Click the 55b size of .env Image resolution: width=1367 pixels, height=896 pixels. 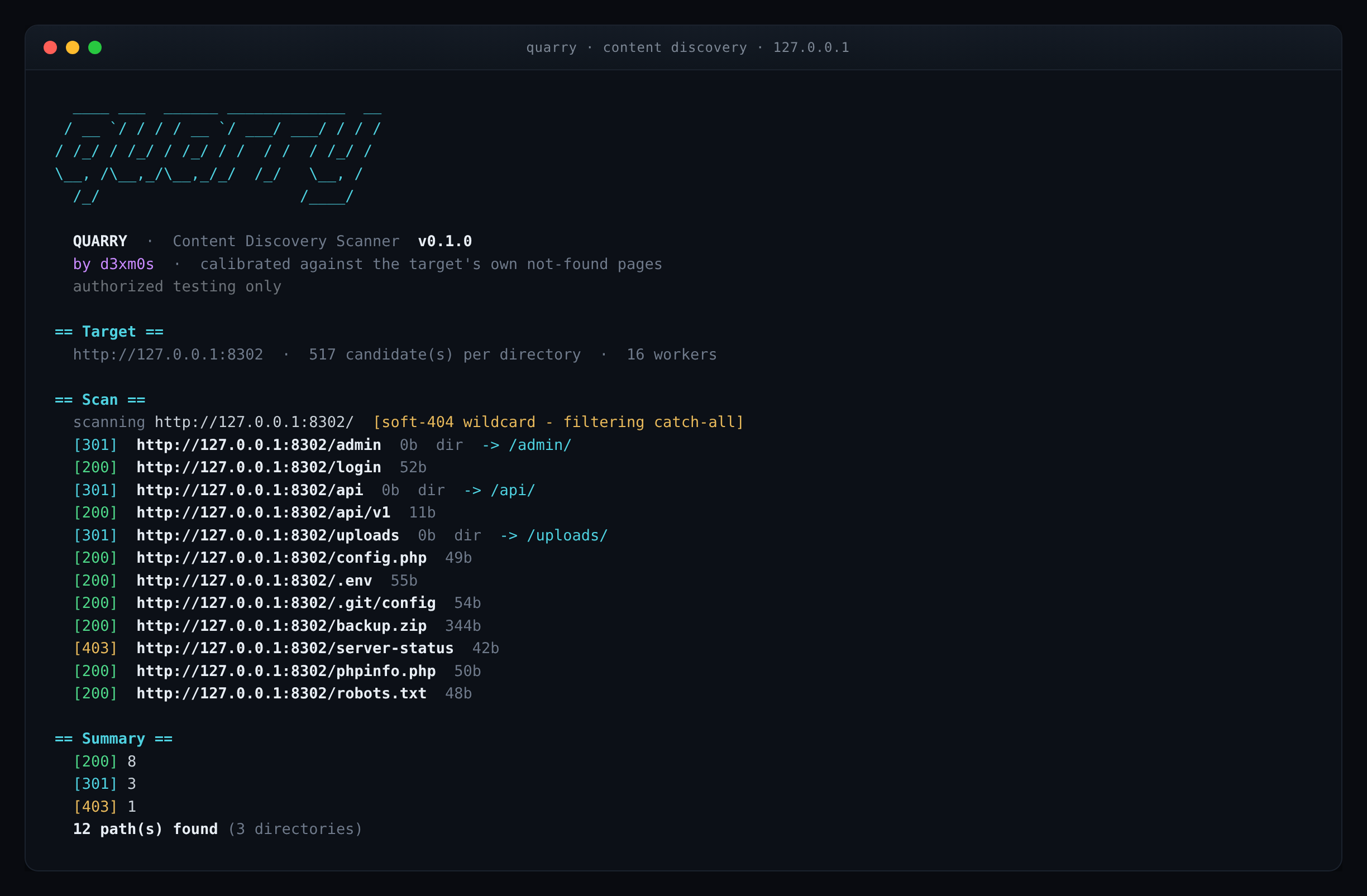coord(404,581)
